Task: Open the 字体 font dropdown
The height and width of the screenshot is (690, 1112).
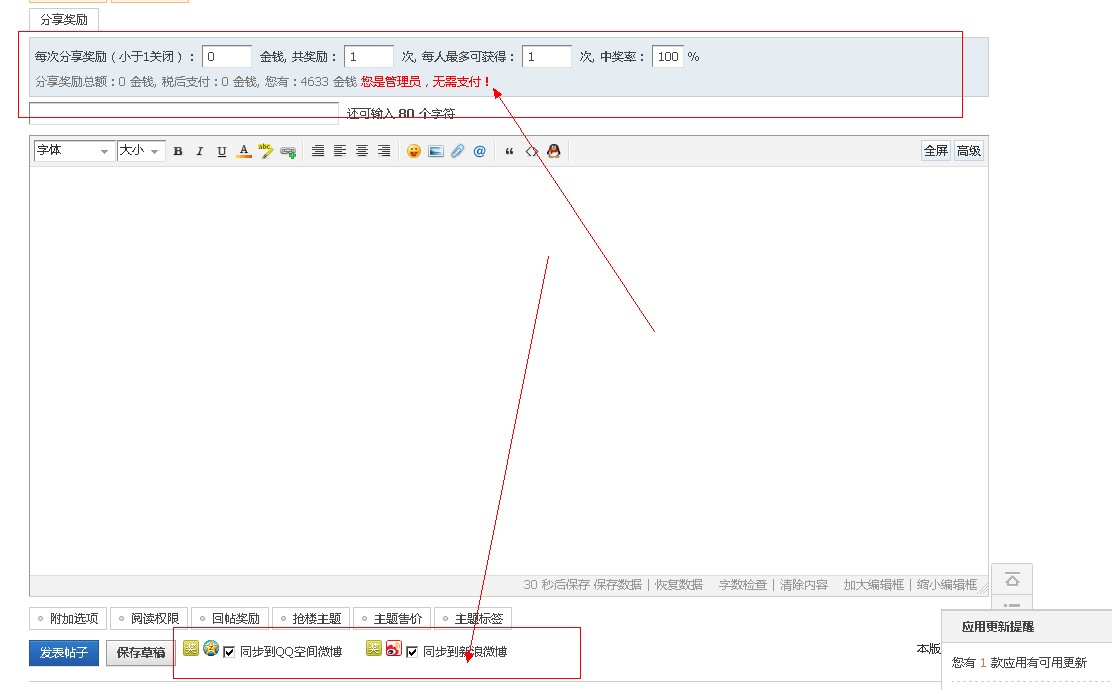Action: pos(74,151)
